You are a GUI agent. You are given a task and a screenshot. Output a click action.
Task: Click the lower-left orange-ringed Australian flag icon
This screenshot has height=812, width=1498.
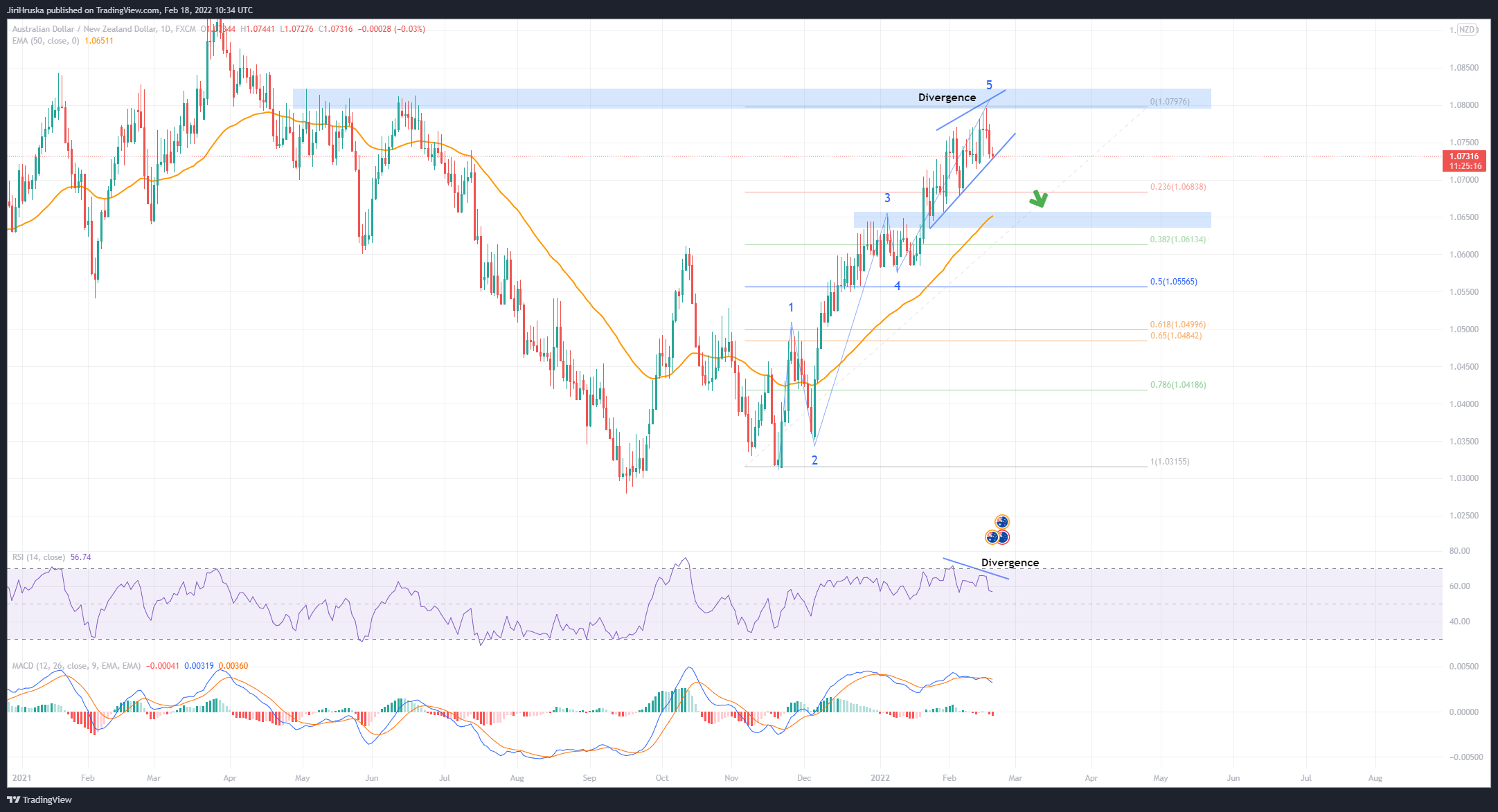coord(992,537)
